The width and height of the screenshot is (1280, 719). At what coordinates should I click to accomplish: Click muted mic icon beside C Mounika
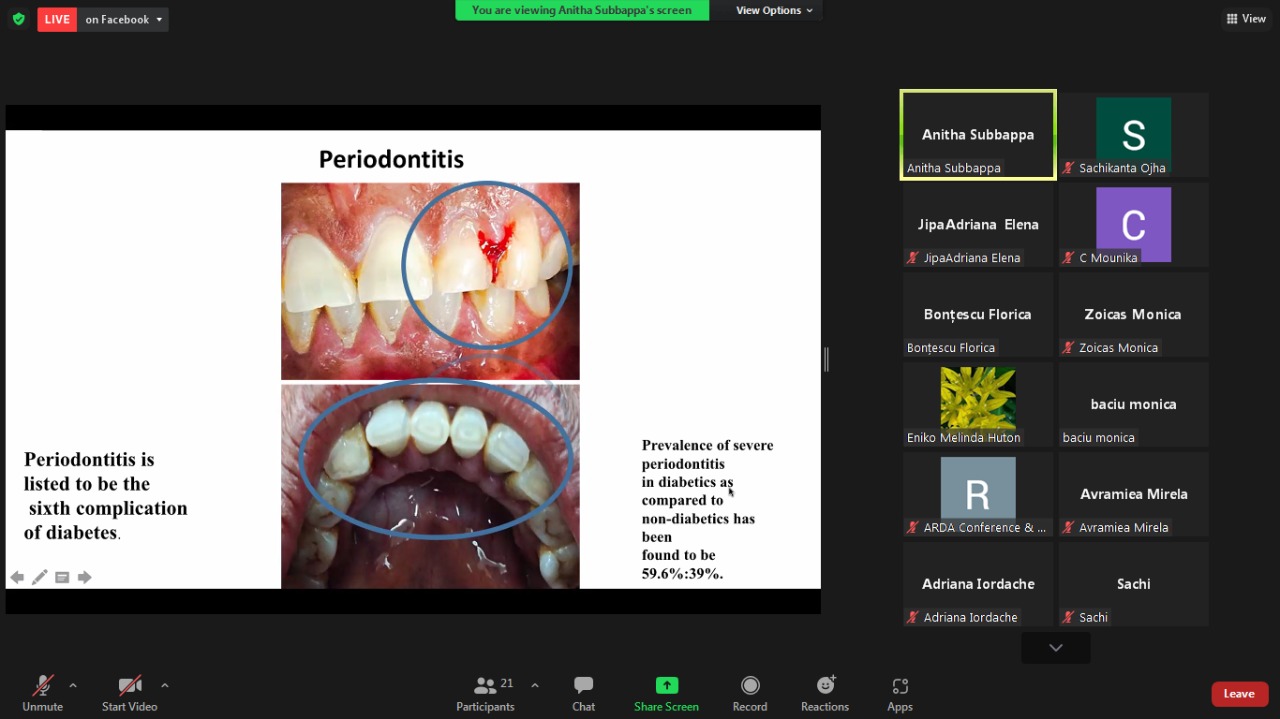(x=1069, y=258)
